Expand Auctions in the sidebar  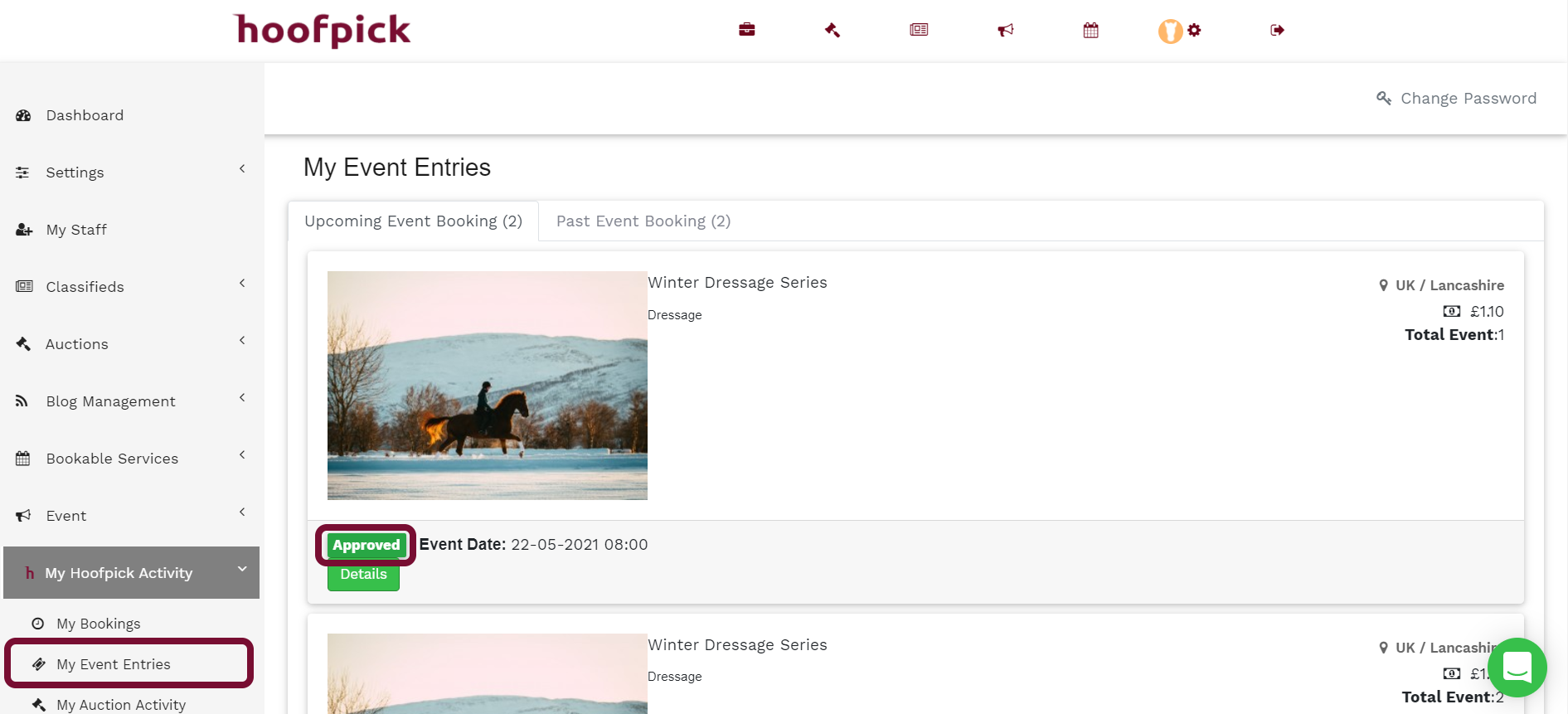(131, 344)
